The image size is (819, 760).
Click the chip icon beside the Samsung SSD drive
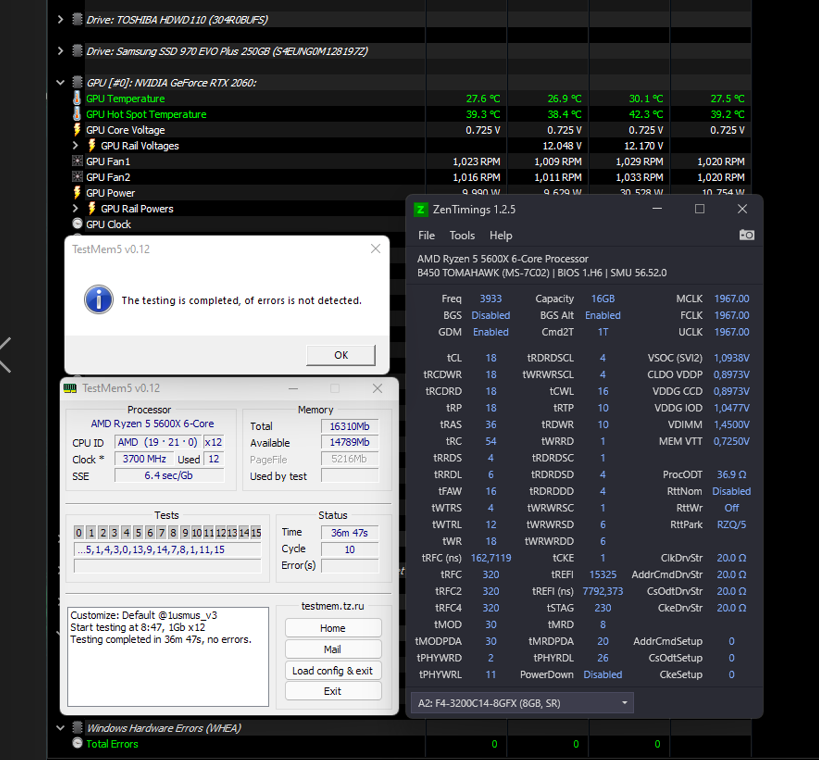coord(77,51)
